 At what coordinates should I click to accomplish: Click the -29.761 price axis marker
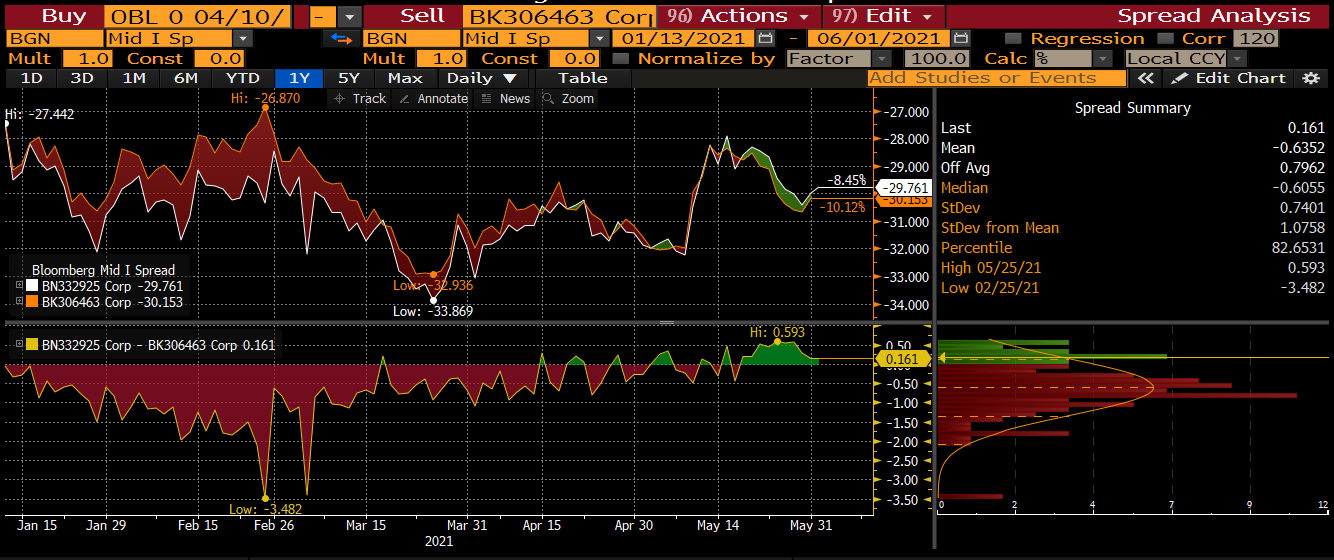click(x=904, y=188)
